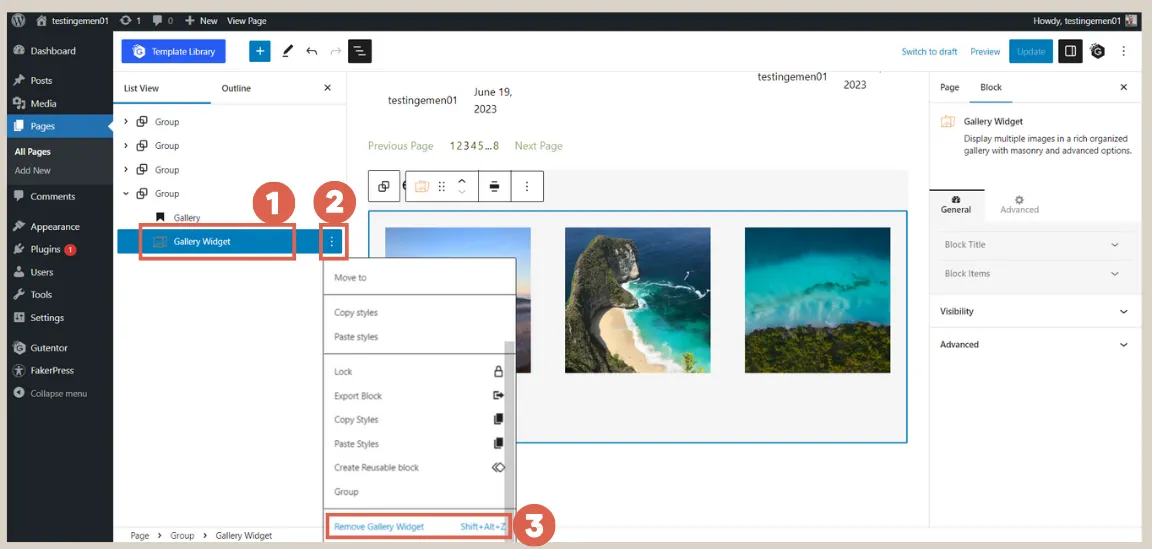
Task: Switch to the Outline tab
Action: click(236, 88)
